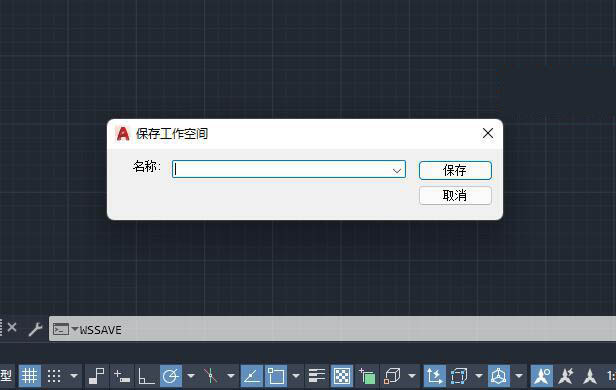
Task: Toggle the drawing grid display
Action: 29,376
